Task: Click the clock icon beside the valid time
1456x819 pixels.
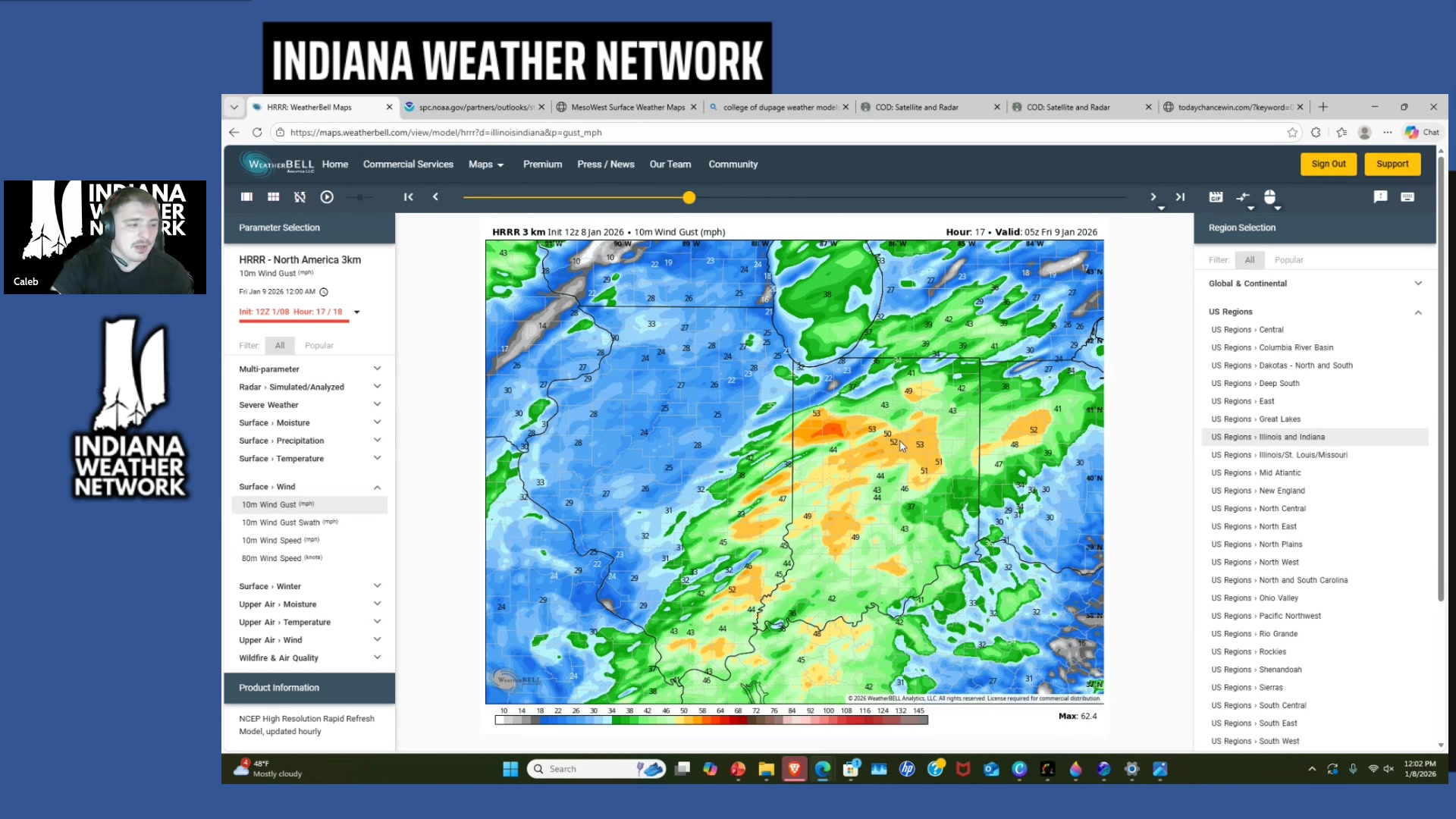Action: (324, 292)
